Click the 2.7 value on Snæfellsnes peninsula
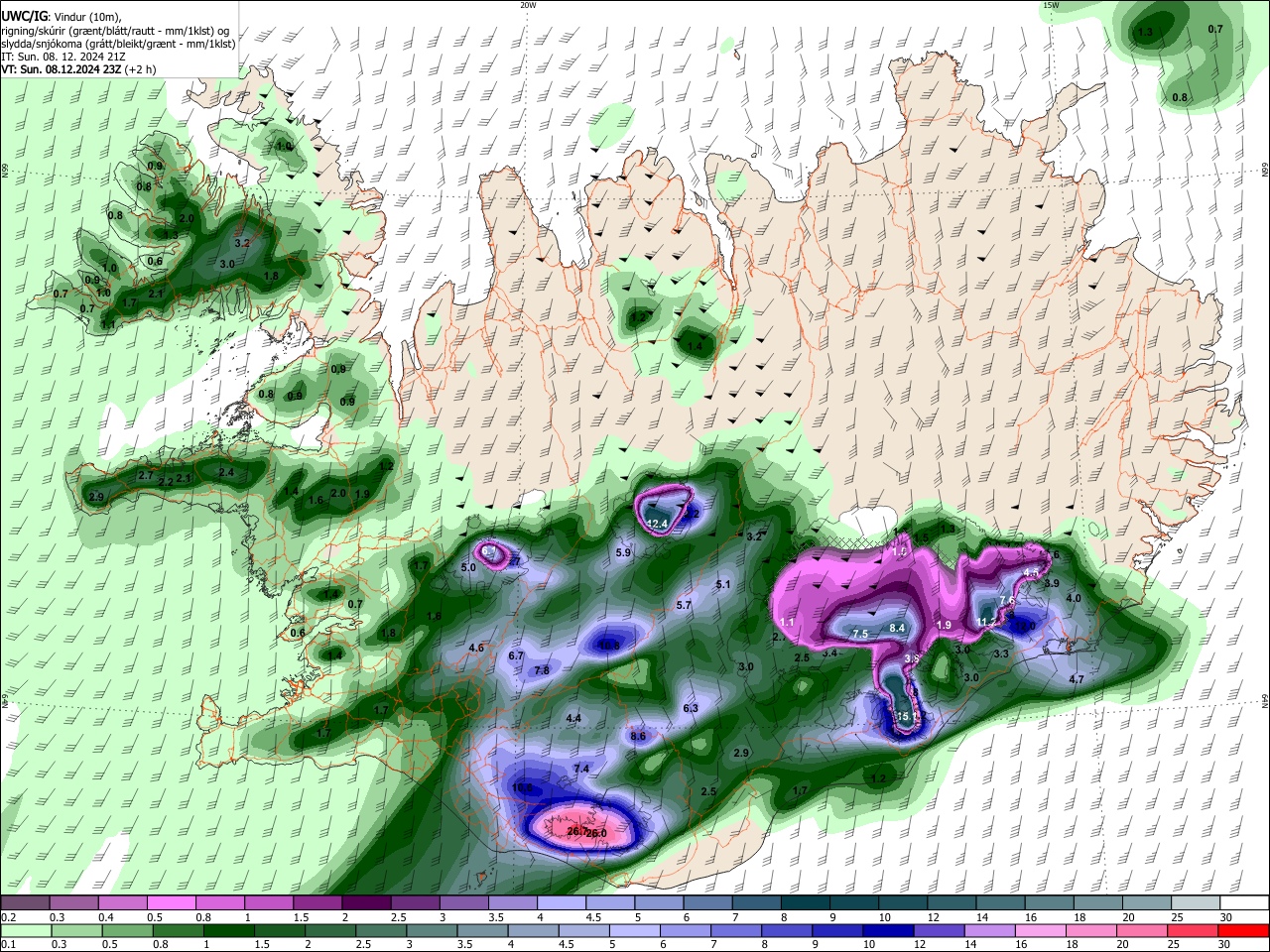Screen dimensions: 1270x952 tap(146, 476)
